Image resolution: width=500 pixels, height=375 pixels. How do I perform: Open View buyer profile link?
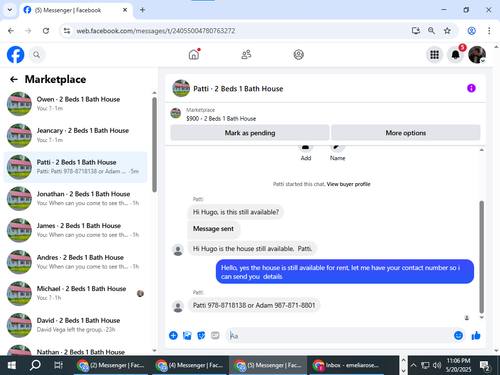point(348,184)
